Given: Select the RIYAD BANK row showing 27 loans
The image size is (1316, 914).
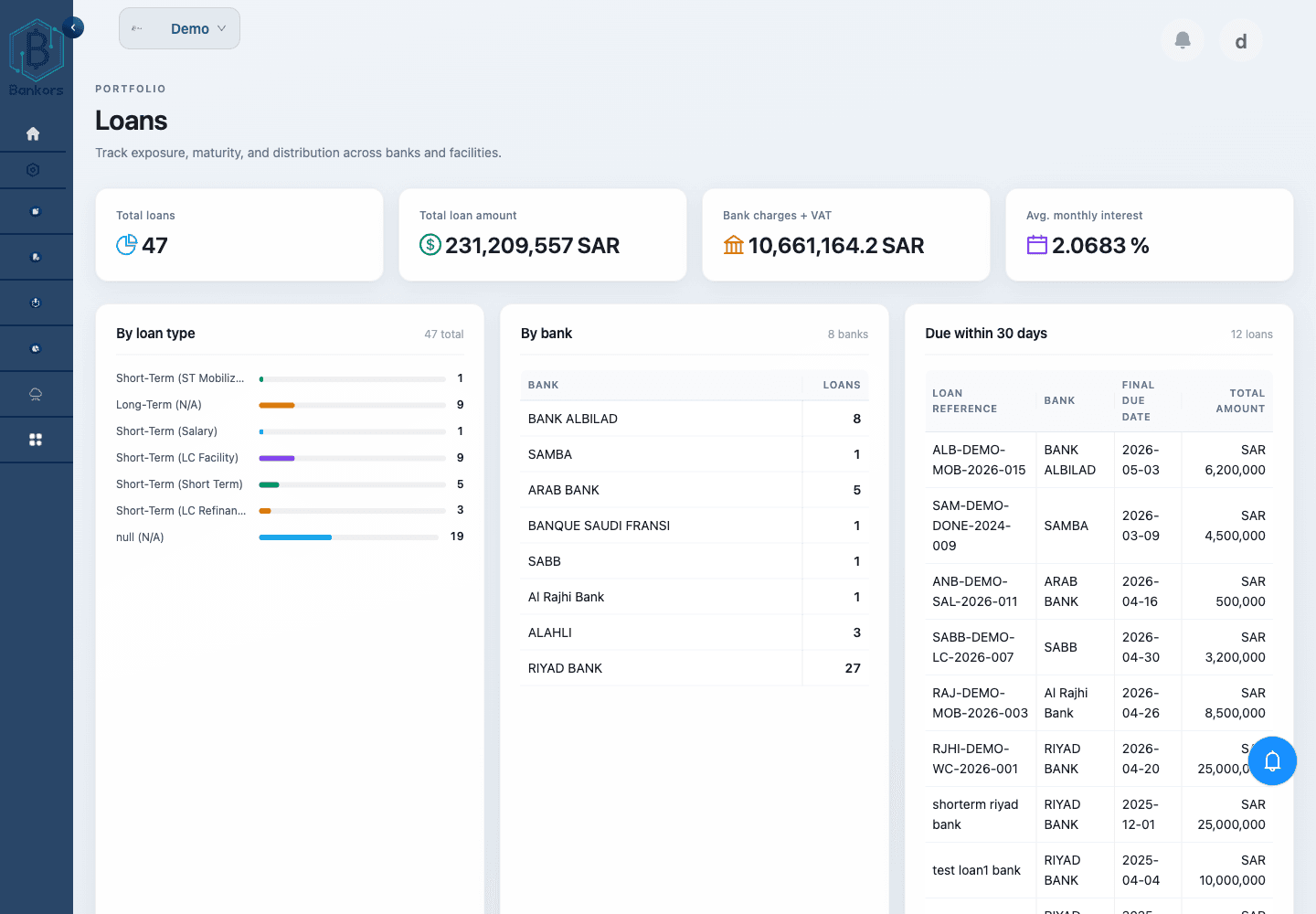Looking at the screenshot, I should (x=566, y=667).
